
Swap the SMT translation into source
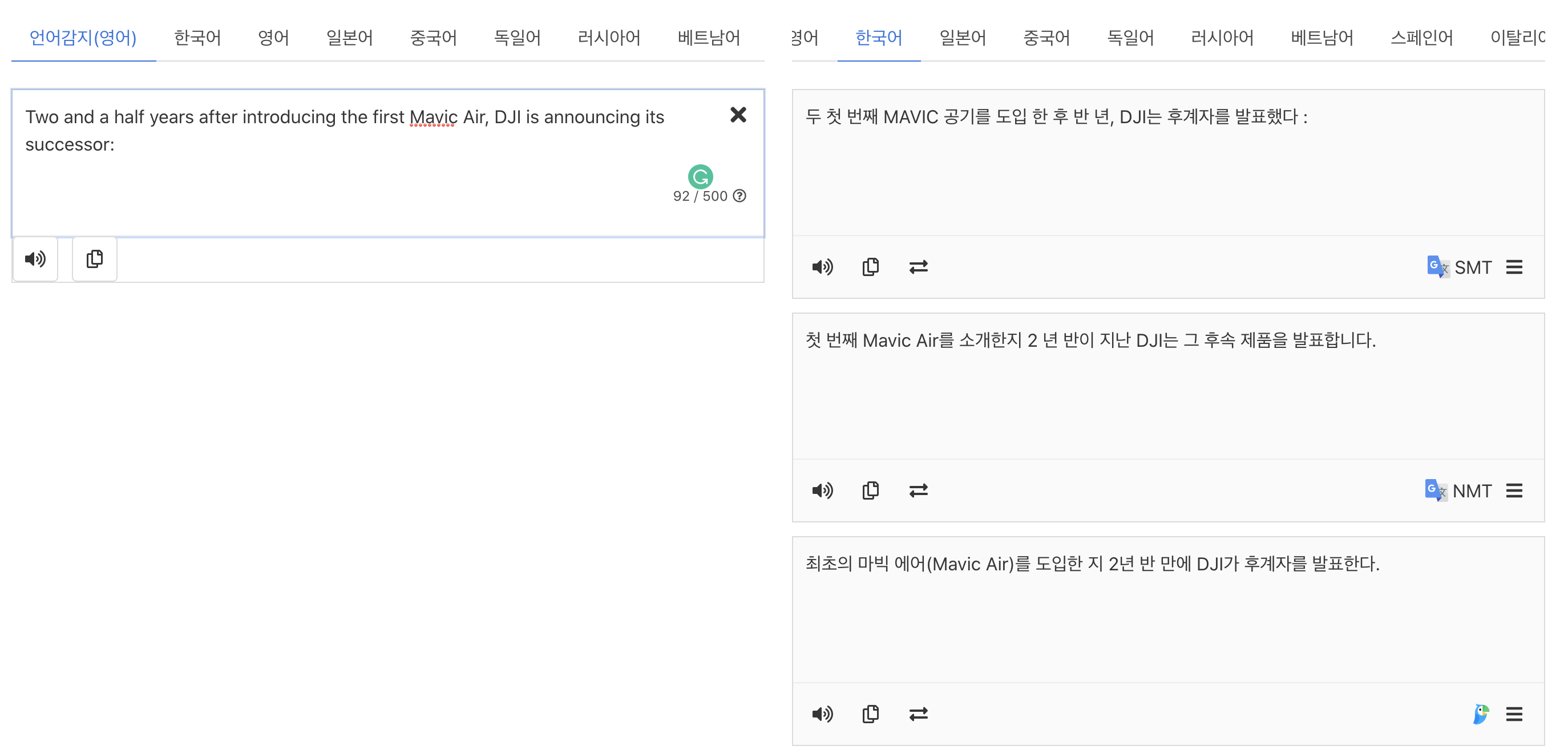tap(918, 266)
